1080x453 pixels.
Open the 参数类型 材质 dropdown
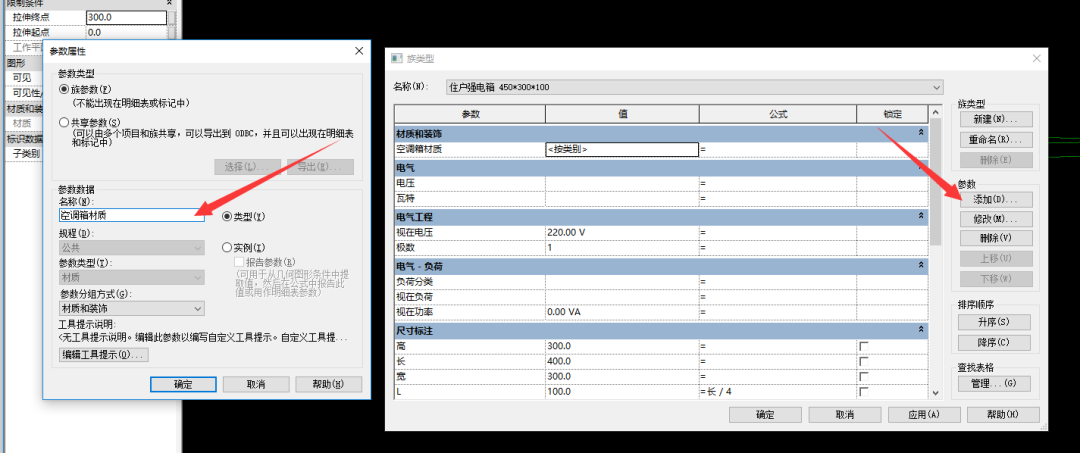click(x=132, y=277)
